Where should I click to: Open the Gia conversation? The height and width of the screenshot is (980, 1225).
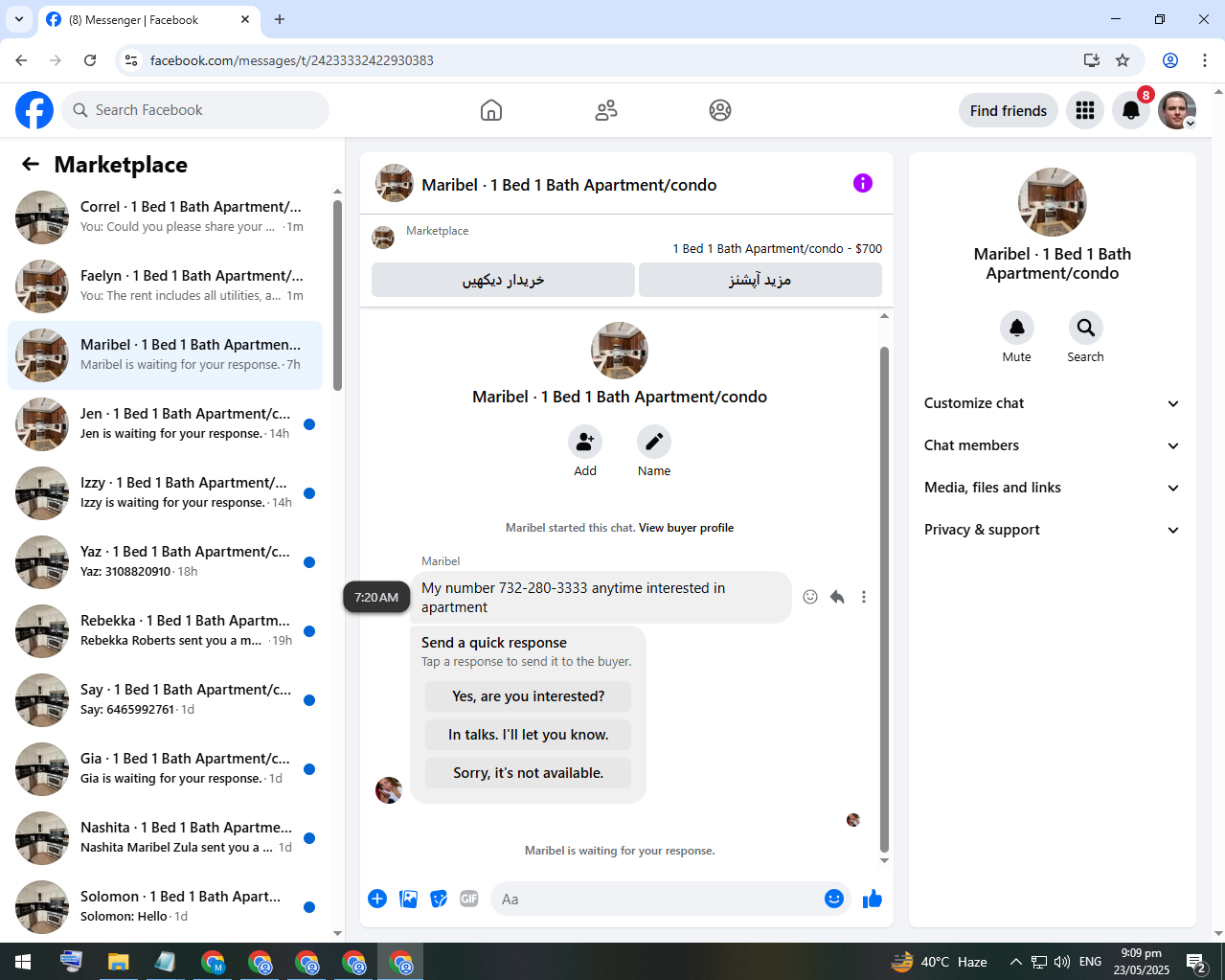(165, 769)
